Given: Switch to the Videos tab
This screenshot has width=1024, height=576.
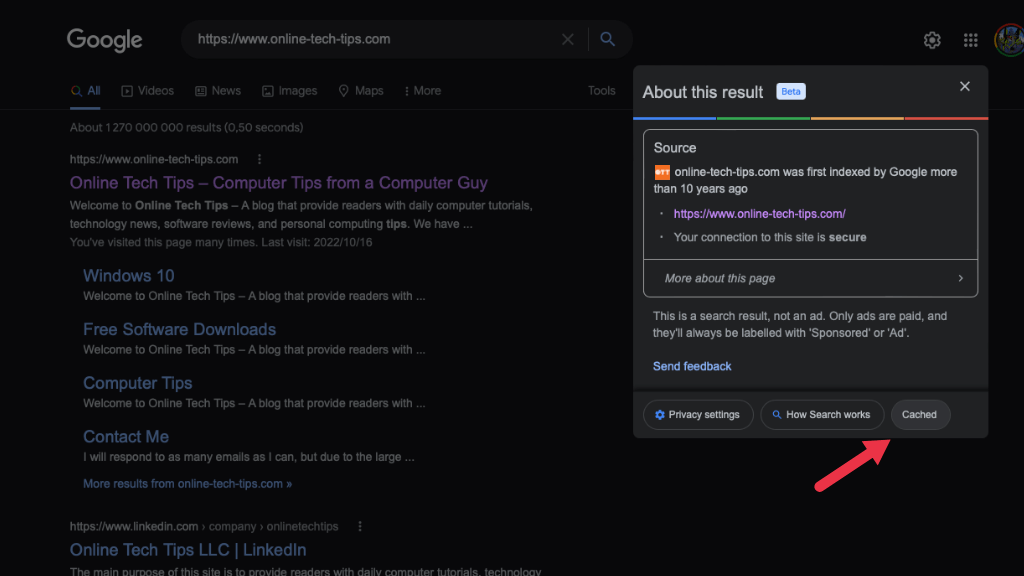Looking at the screenshot, I should click(148, 91).
